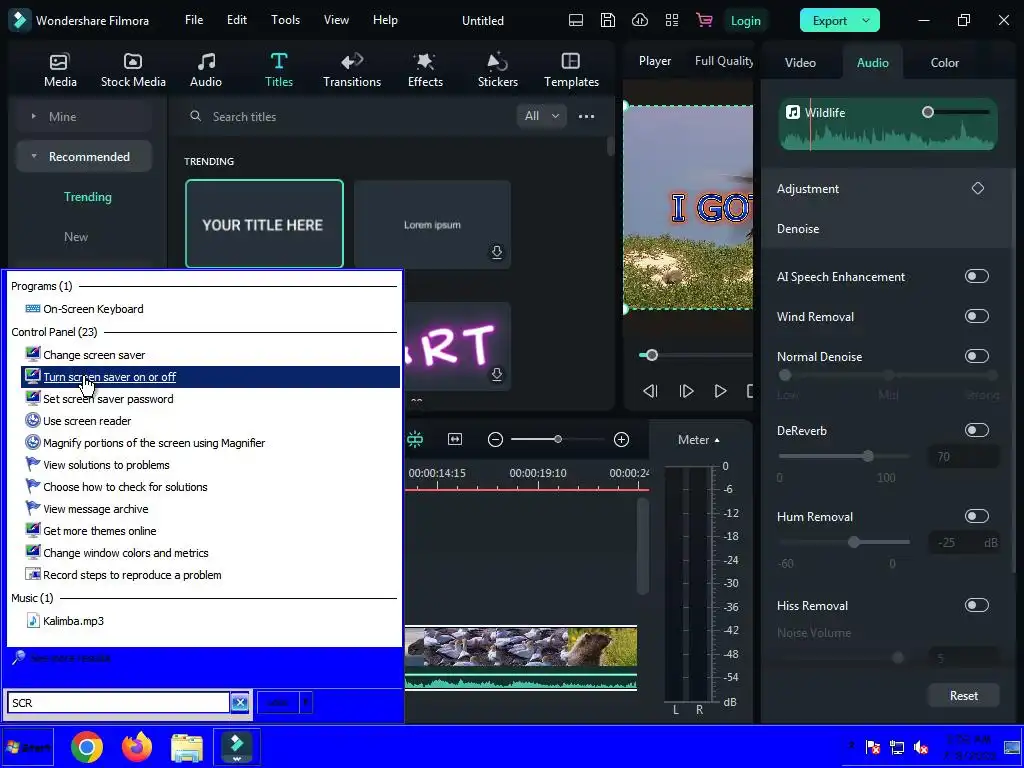This screenshot has height=768, width=1024.
Task: Click the zoom-to-fit timeline icon
Action: click(x=455, y=440)
